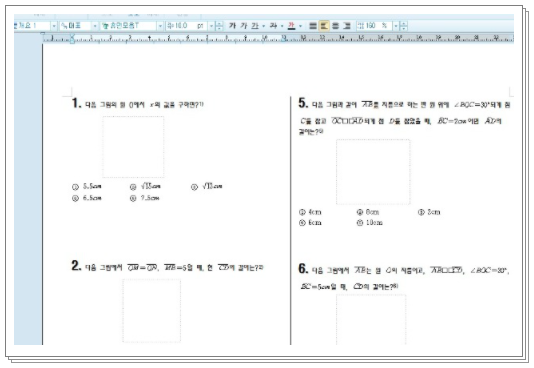Open the underline style dropdown arrow

264,26
